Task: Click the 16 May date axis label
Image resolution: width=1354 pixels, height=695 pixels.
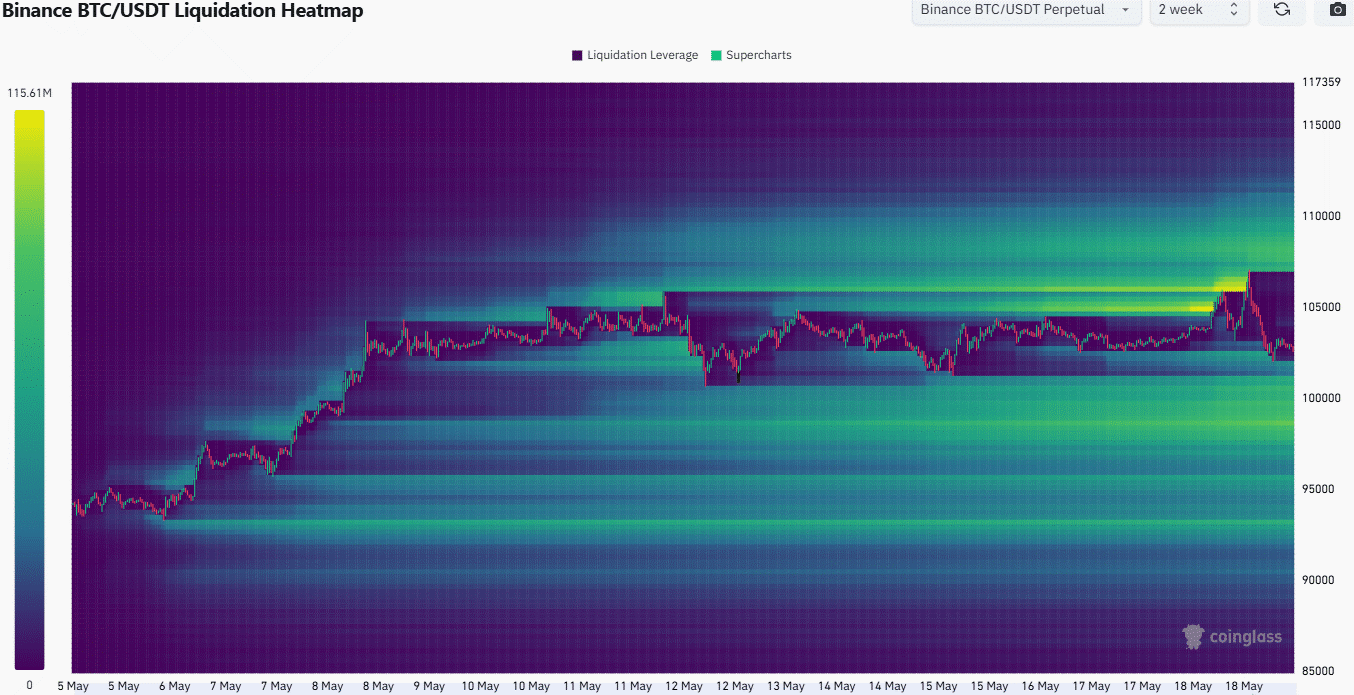Action: pos(1040,686)
